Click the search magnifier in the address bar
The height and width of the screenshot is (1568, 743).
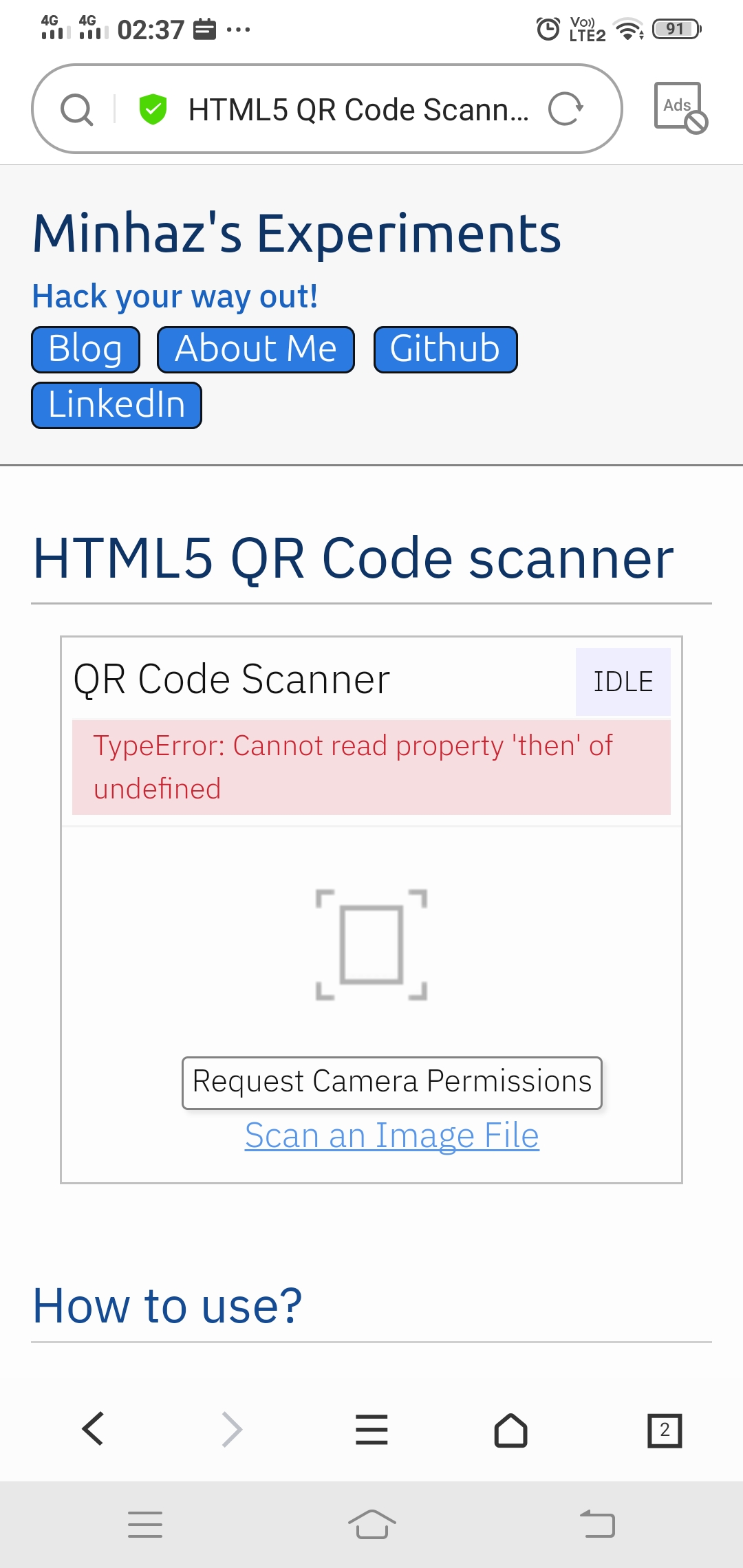pyautogui.click(x=78, y=109)
